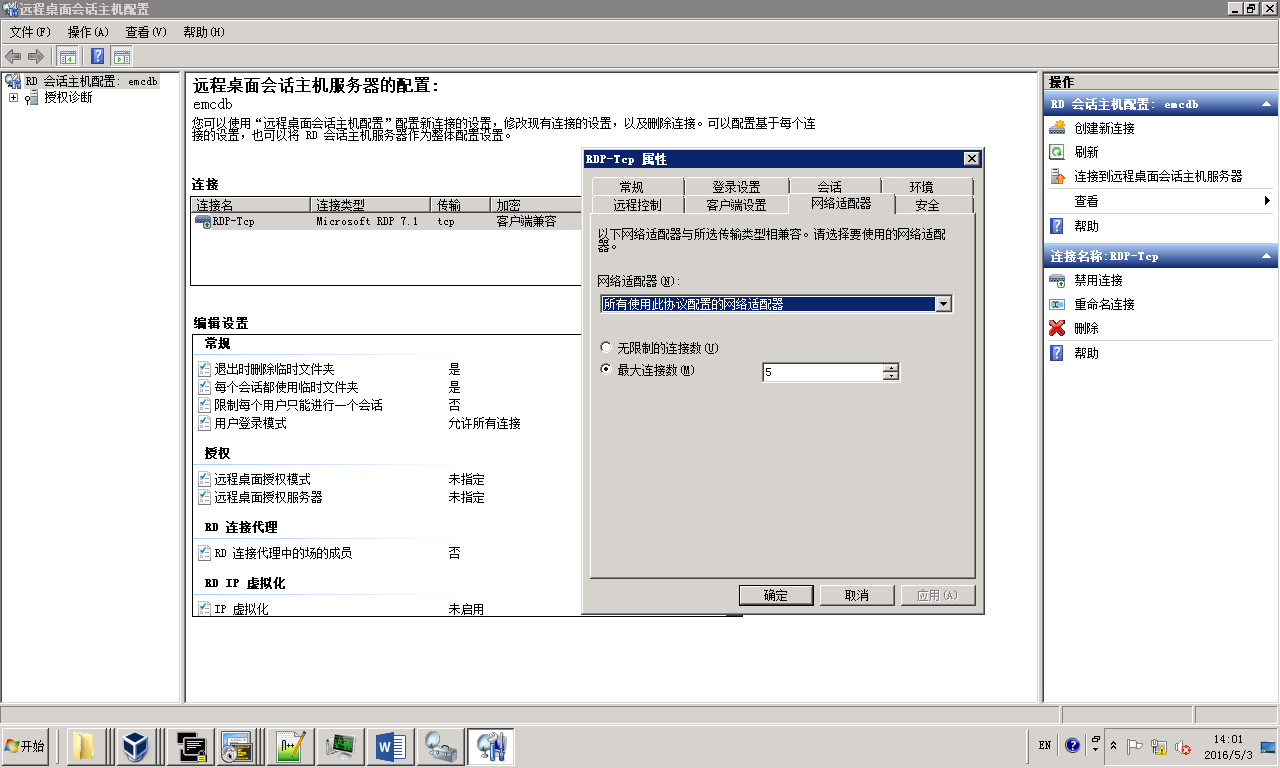The height and width of the screenshot is (768, 1280).
Task: Open Notepad++ from the taskbar
Action: (290, 746)
